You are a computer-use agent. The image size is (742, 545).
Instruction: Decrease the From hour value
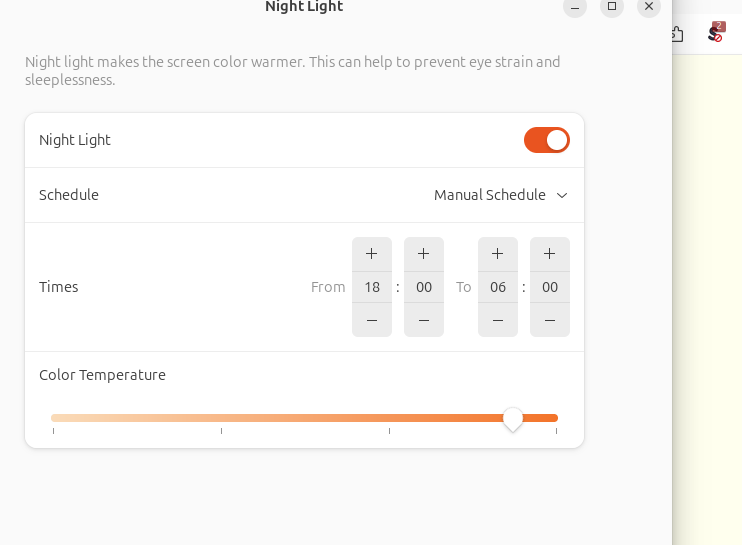click(372, 320)
